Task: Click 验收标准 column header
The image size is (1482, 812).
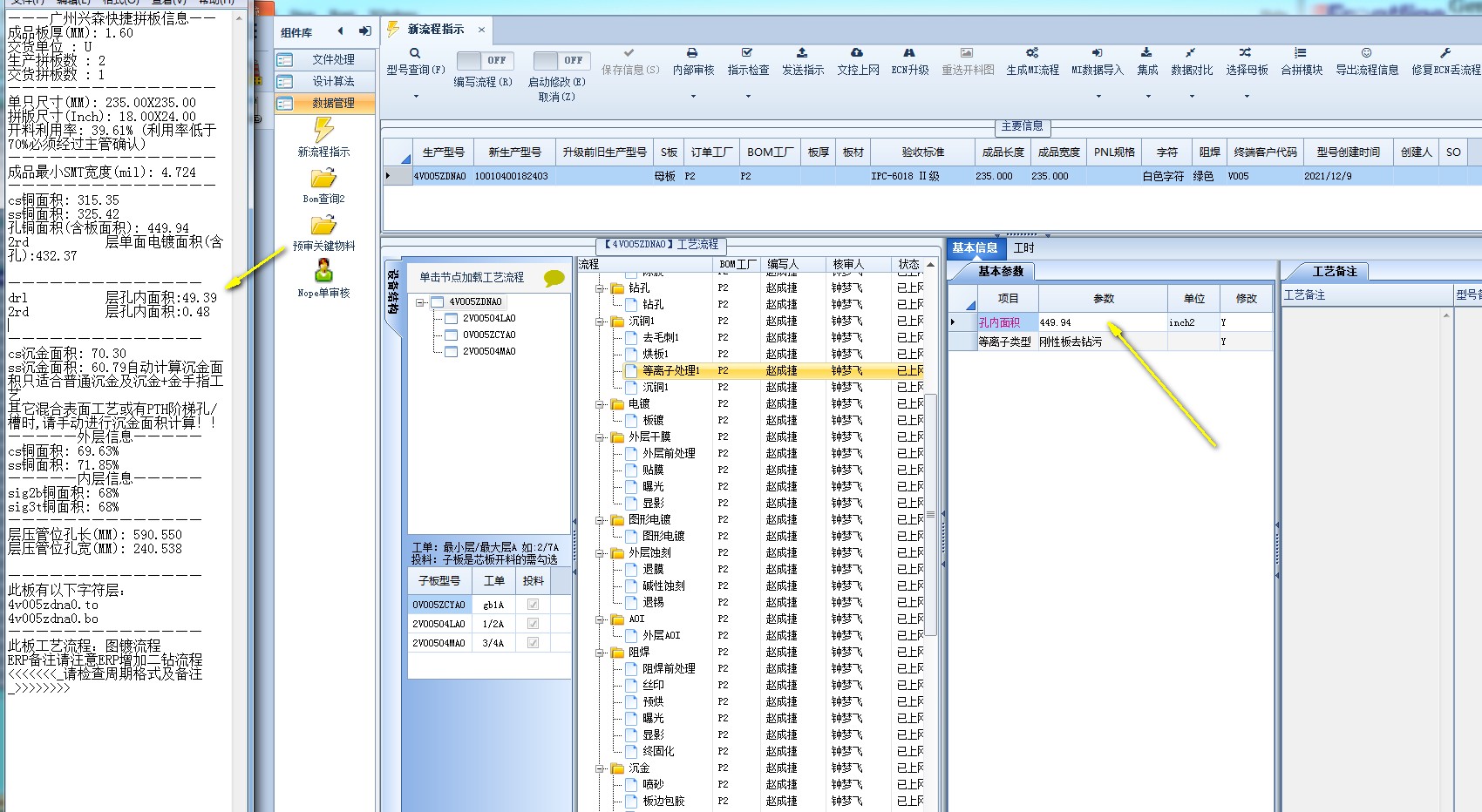Action: tap(922, 152)
